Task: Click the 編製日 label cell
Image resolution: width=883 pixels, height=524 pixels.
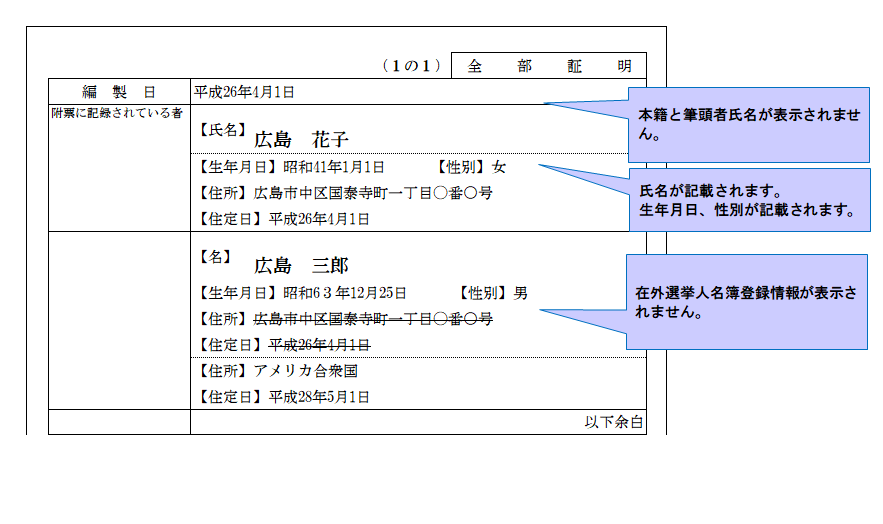Action: (119, 92)
